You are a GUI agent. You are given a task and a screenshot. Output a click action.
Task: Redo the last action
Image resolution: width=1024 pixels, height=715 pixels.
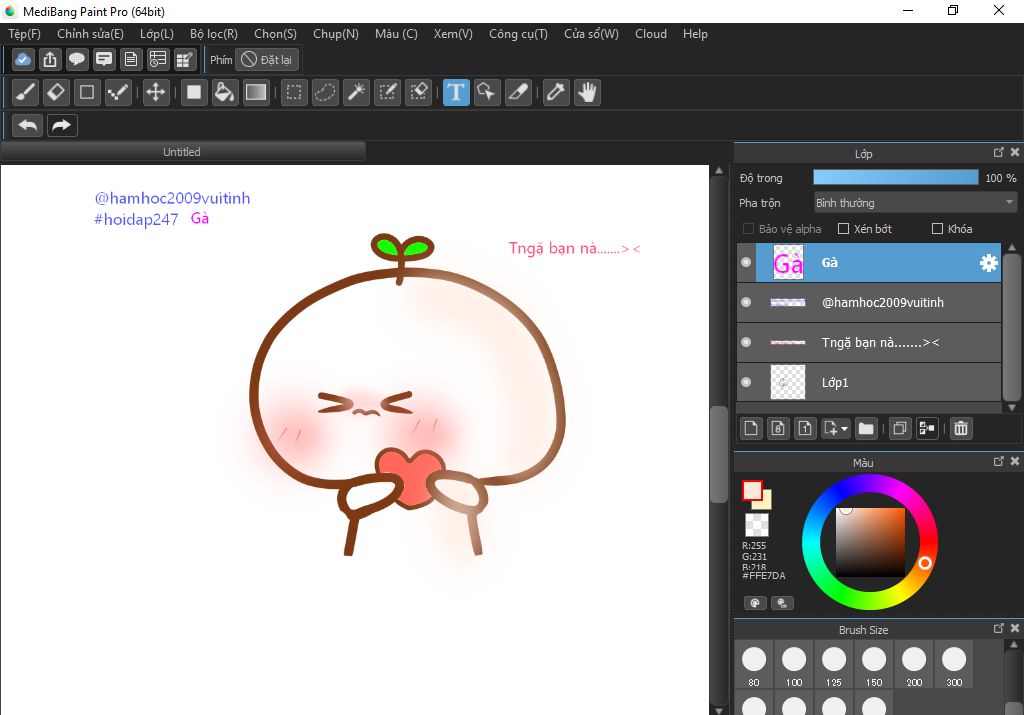62,125
